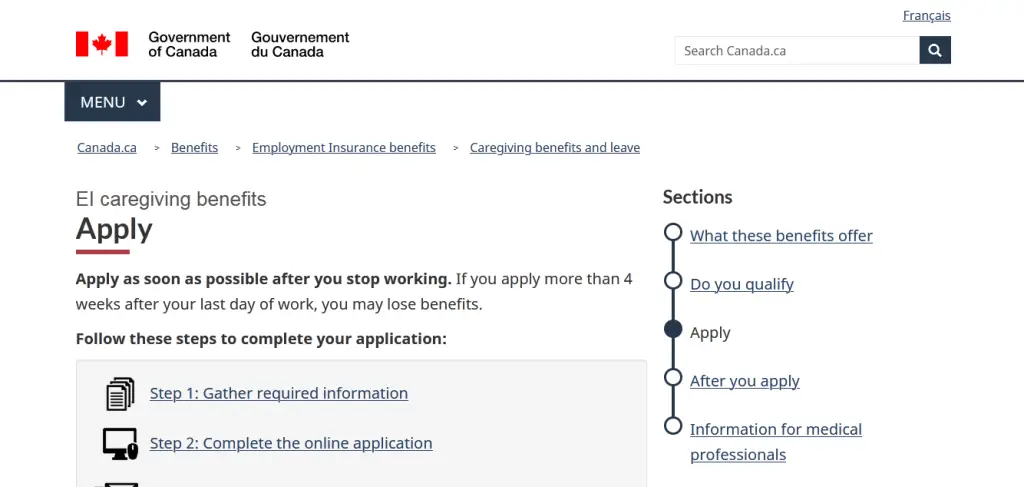This screenshot has height=487, width=1024.
Task: Click the circle marker beside Do you qualify
Action: pyautogui.click(x=673, y=282)
